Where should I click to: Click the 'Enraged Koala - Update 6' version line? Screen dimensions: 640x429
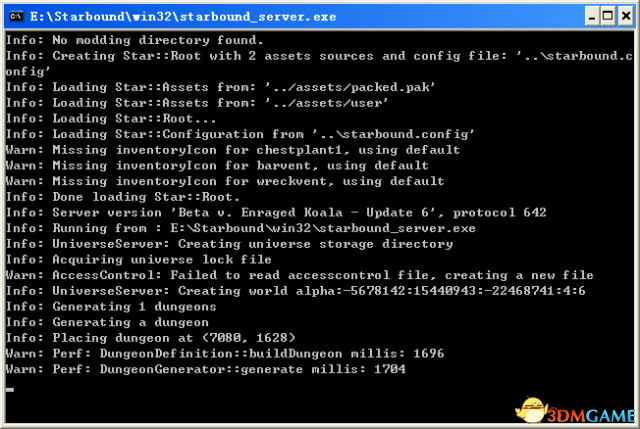click(x=276, y=212)
